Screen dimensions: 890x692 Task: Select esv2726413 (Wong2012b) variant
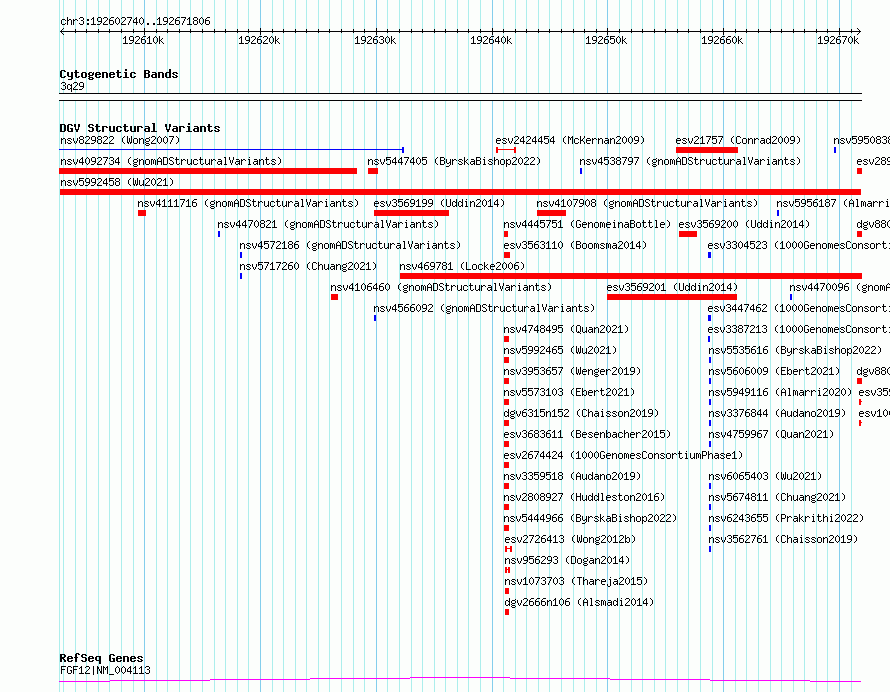570,539
